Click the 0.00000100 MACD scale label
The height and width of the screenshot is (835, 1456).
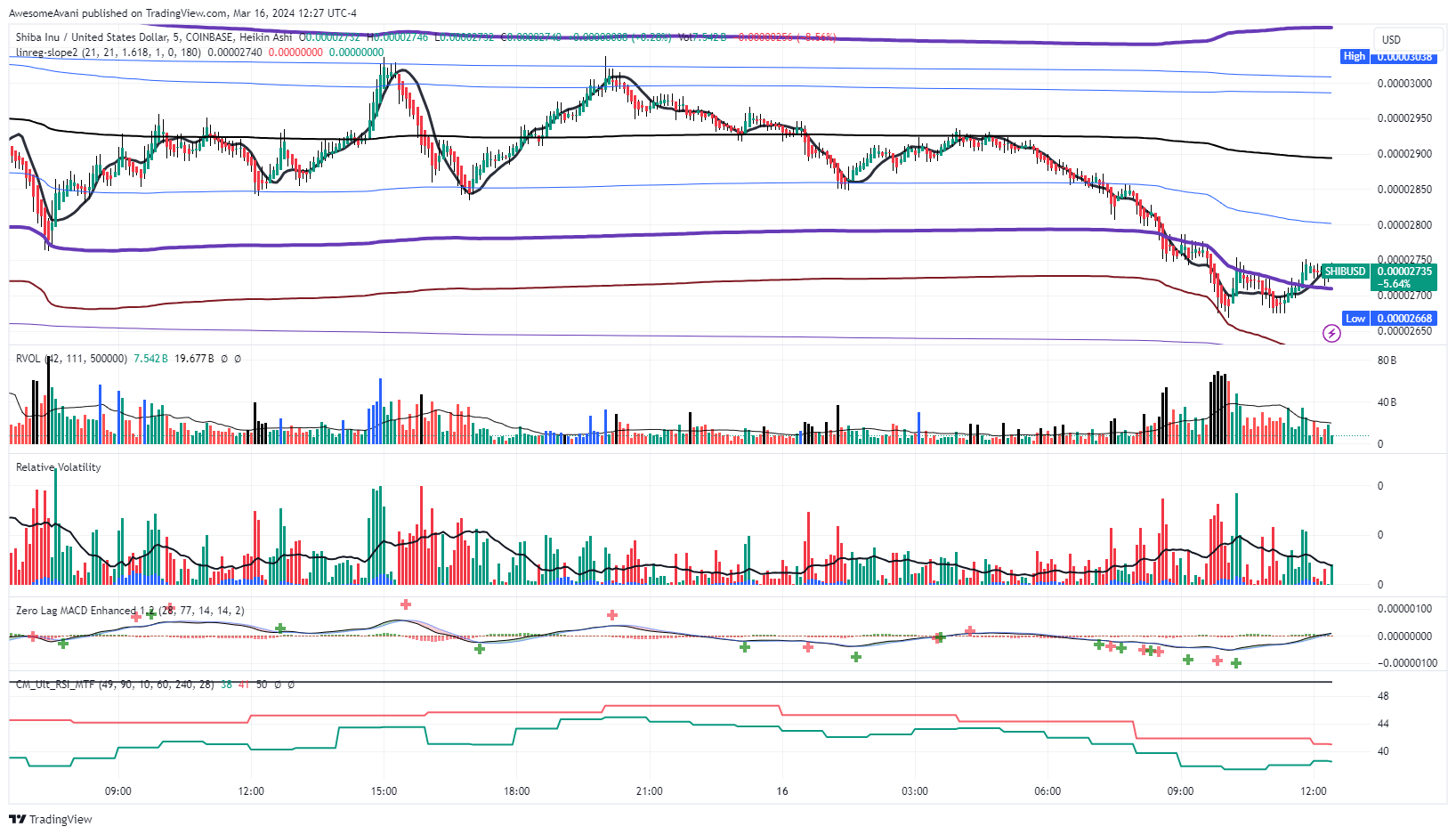(x=1404, y=609)
